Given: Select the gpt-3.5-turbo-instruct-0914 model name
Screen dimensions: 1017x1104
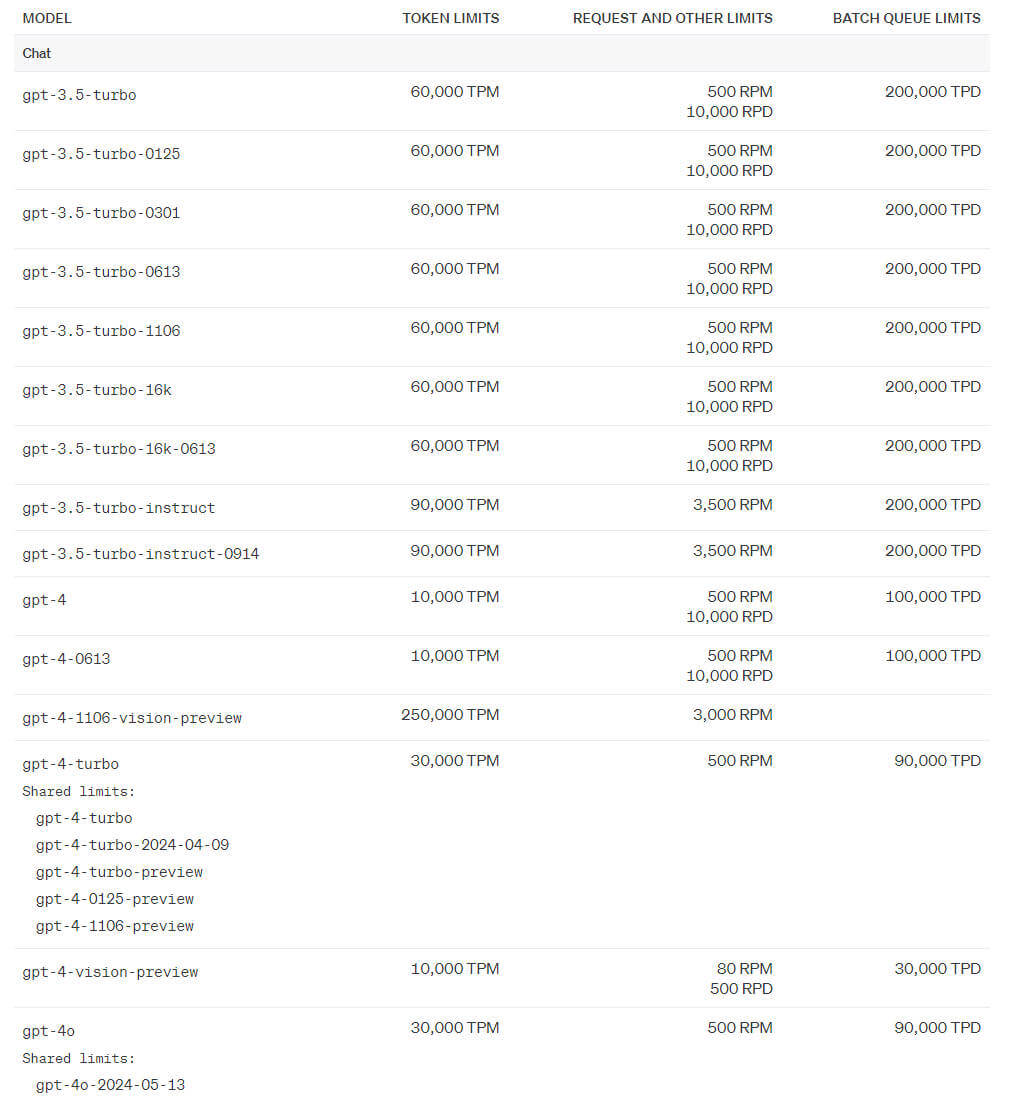Looking at the screenshot, I should [x=140, y=554].
